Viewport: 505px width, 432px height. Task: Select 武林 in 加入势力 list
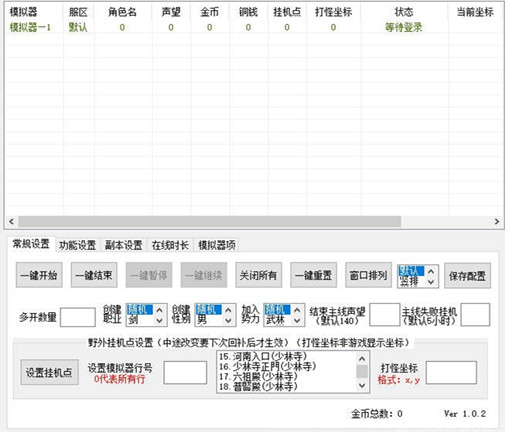(x=277, y=320)
